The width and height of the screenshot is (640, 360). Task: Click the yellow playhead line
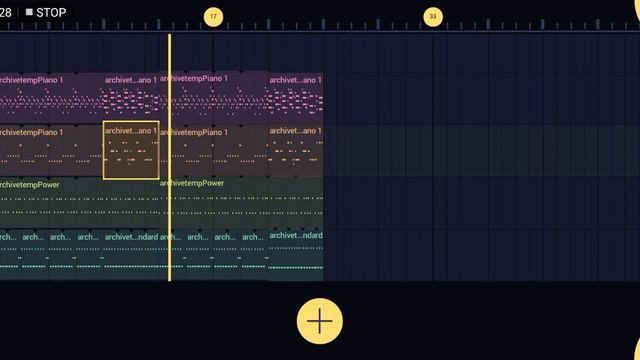(170, 157)
